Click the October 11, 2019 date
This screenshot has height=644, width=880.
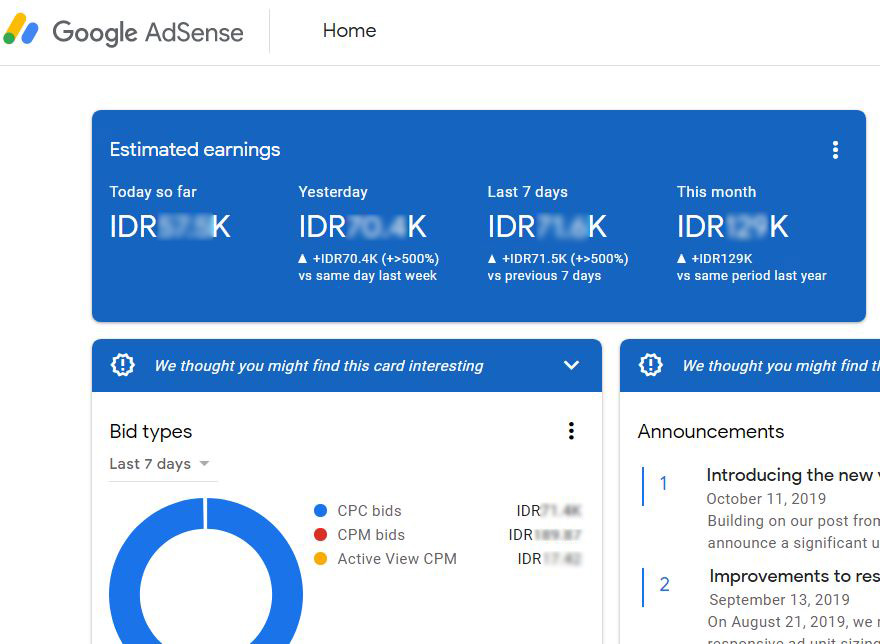(x=766, y=499)
